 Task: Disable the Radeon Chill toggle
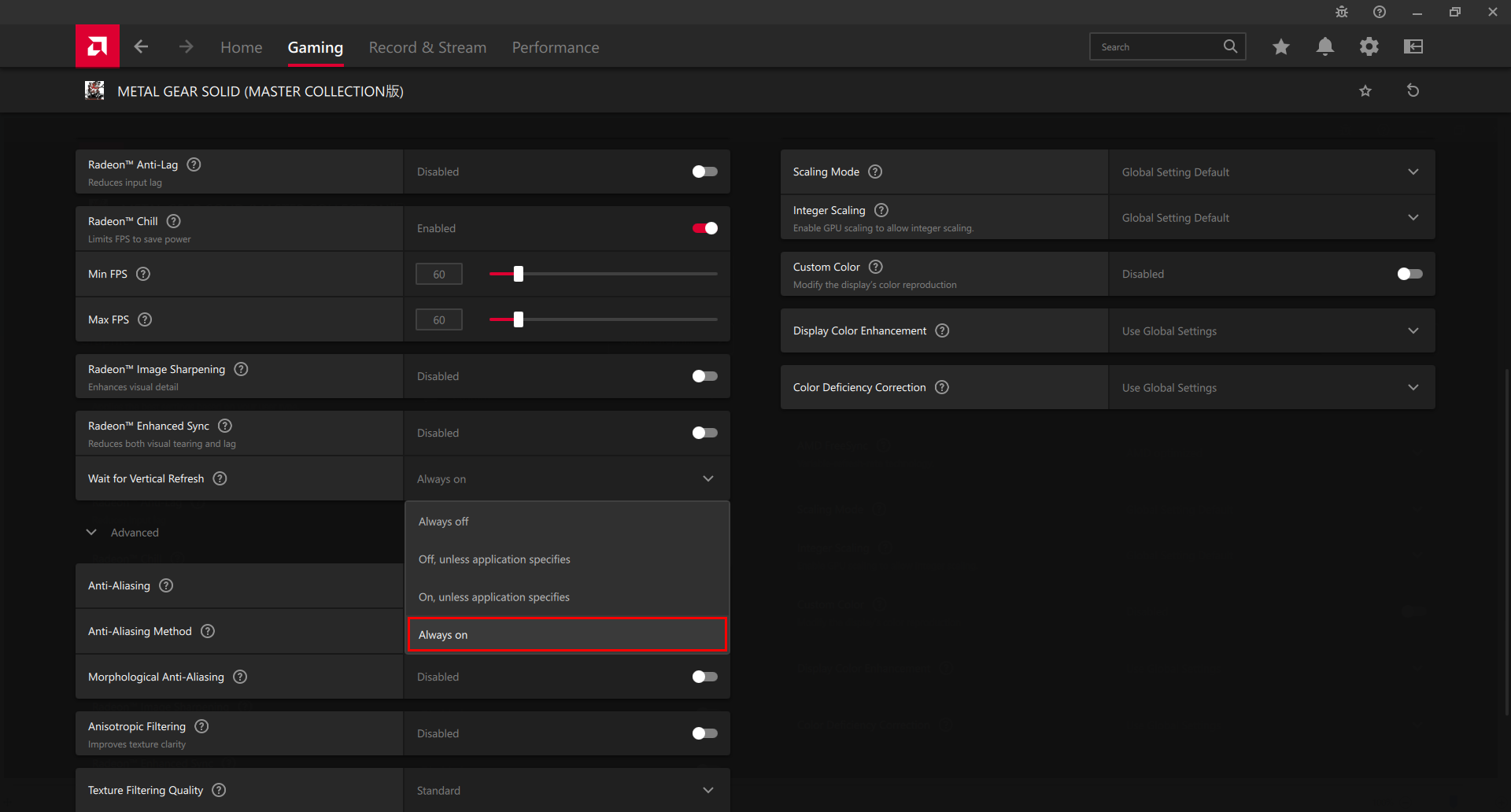[704, 228]
